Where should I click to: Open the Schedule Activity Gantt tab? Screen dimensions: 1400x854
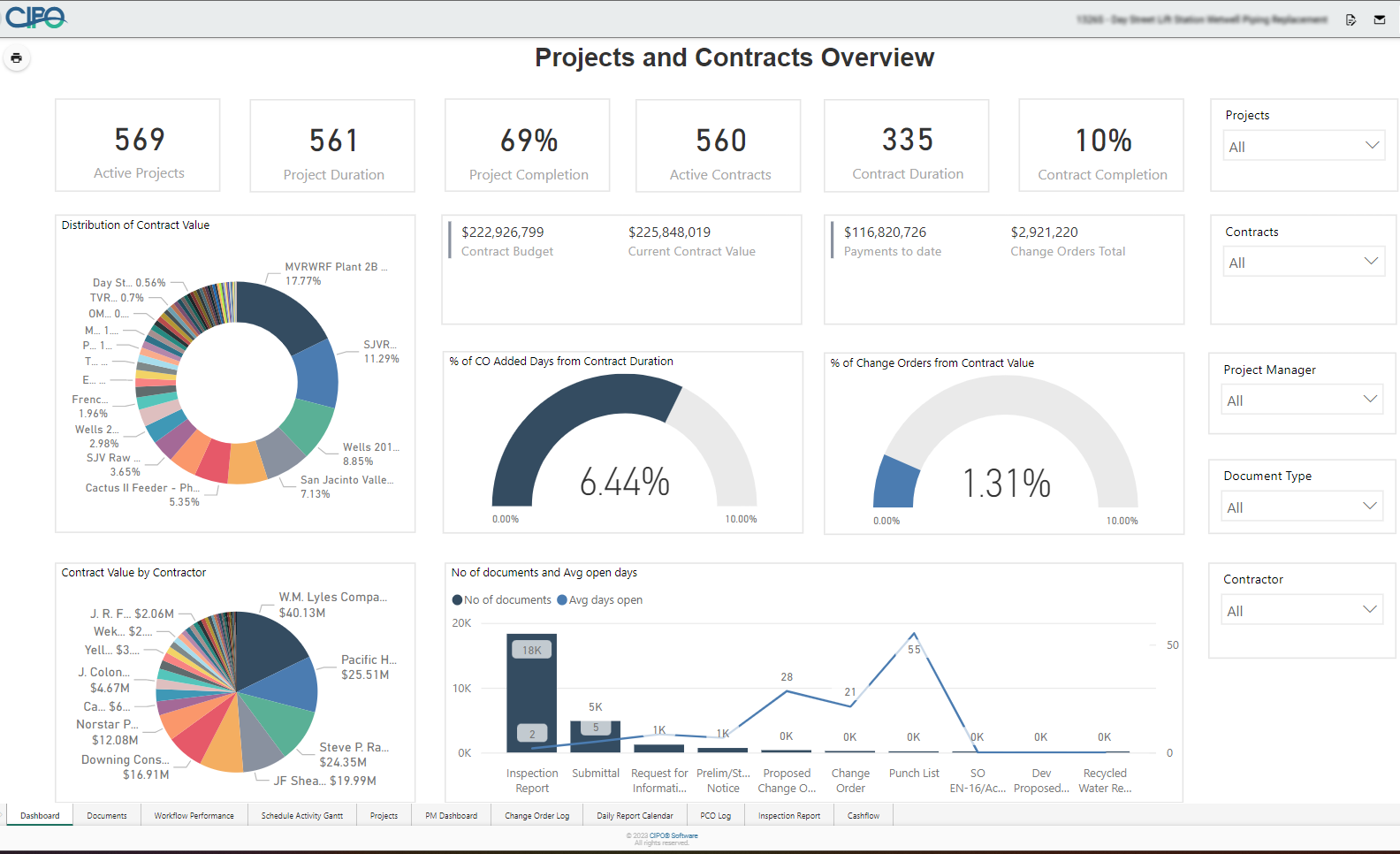point(301,816)
